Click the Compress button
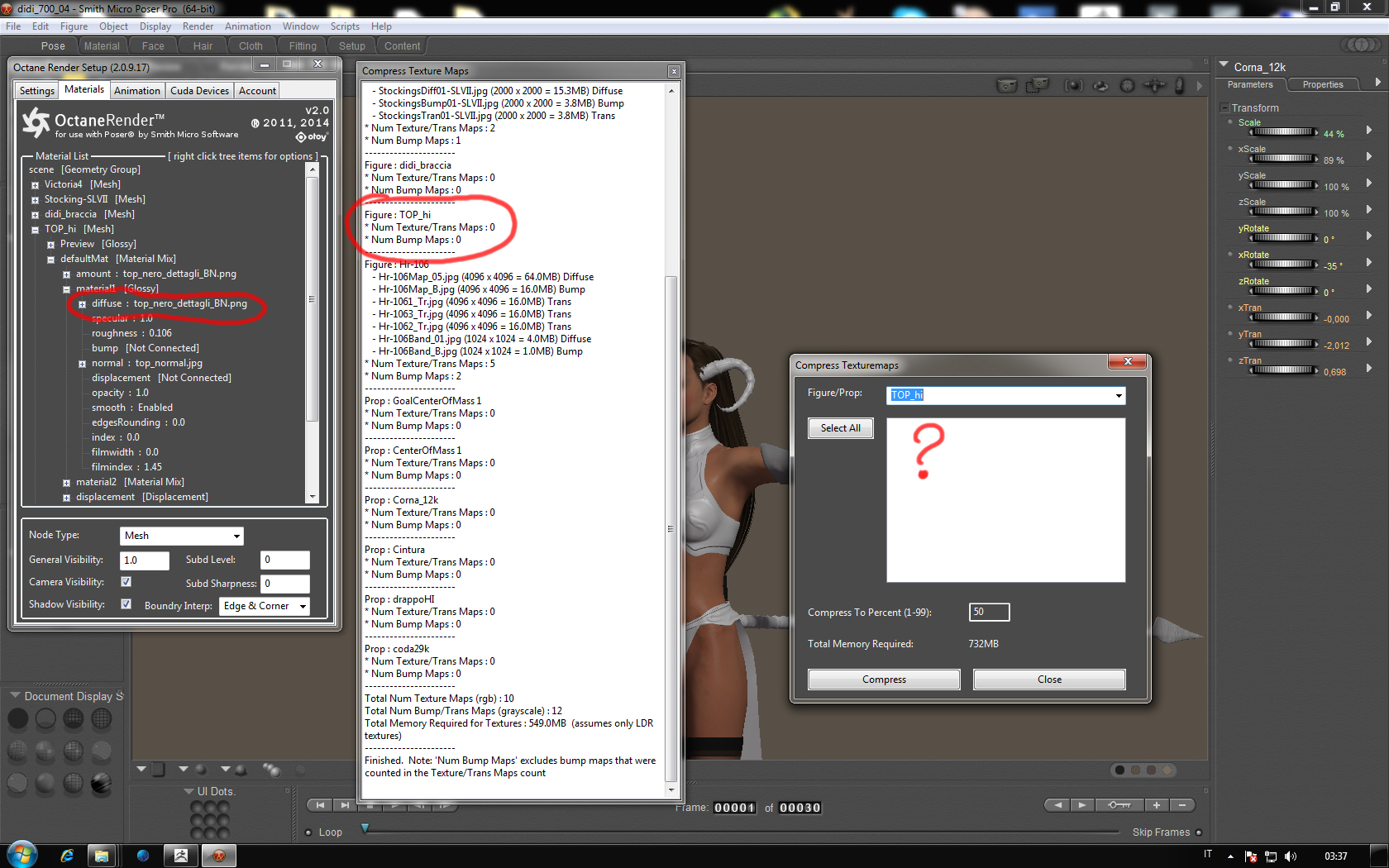1389x868 pixels. coord(884,680)
